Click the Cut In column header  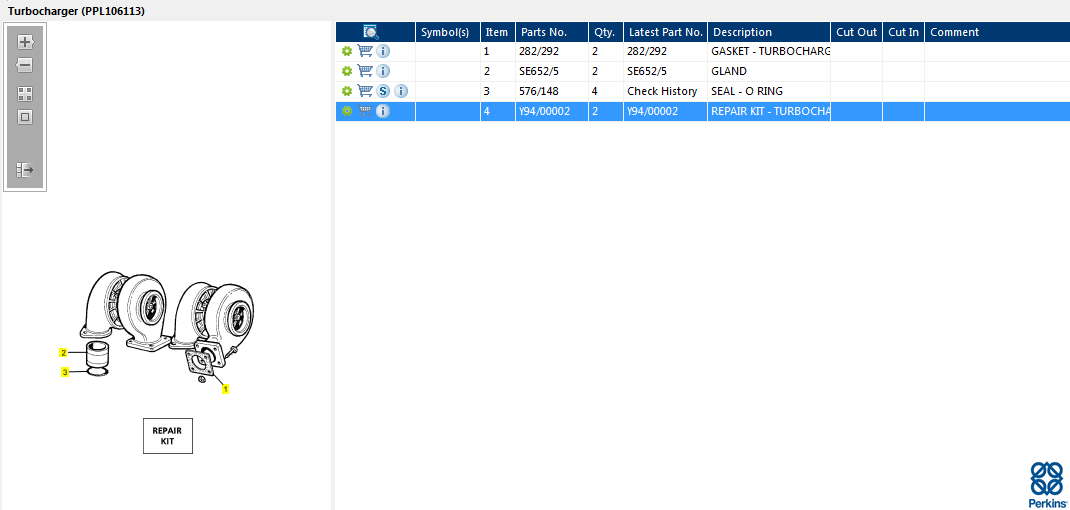[903, 32]
